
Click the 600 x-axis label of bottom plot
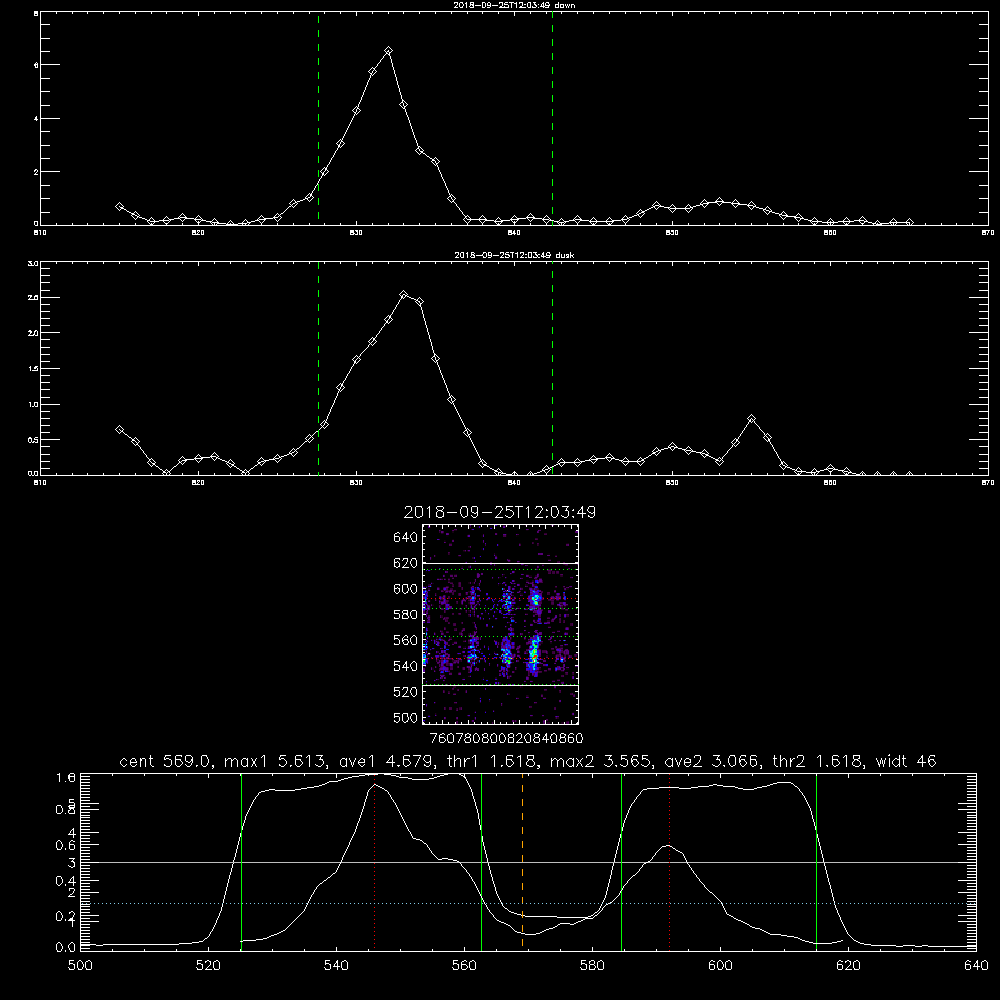tap(720, 966)
